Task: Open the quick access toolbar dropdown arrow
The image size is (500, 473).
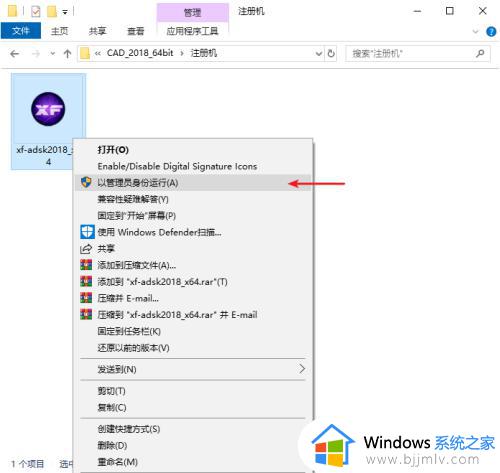Action: (x=65, y=13)
